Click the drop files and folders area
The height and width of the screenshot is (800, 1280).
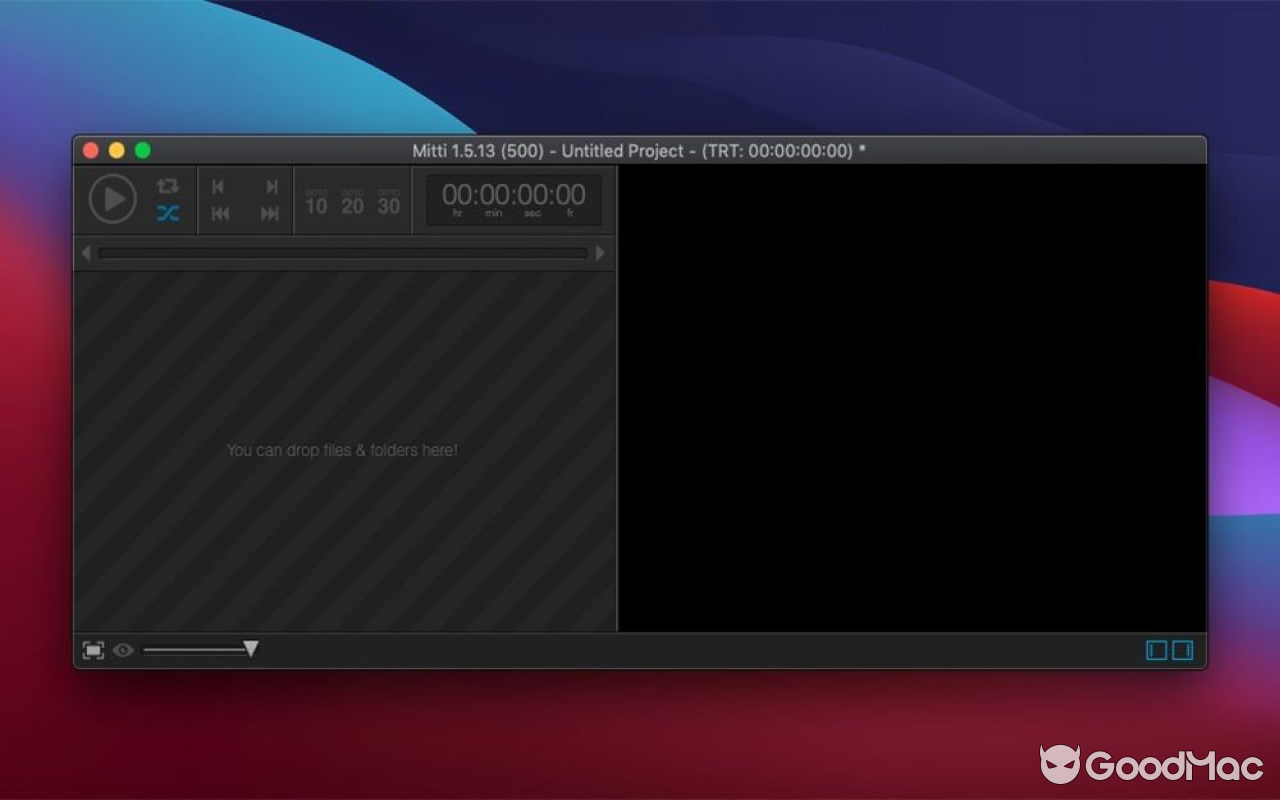coord(342,450)
